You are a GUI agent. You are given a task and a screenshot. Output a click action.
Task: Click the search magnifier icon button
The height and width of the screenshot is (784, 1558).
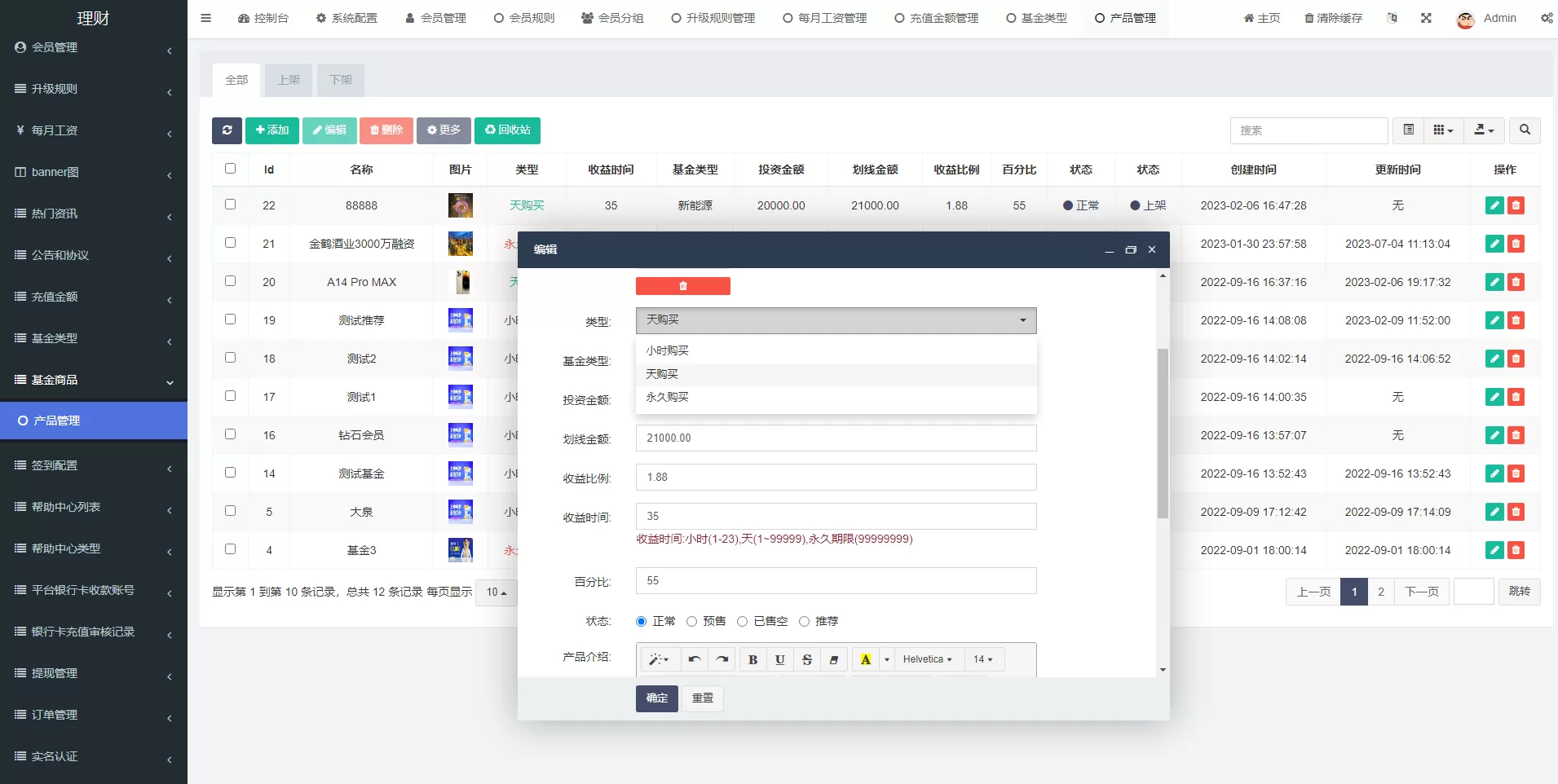point(1525,130)
